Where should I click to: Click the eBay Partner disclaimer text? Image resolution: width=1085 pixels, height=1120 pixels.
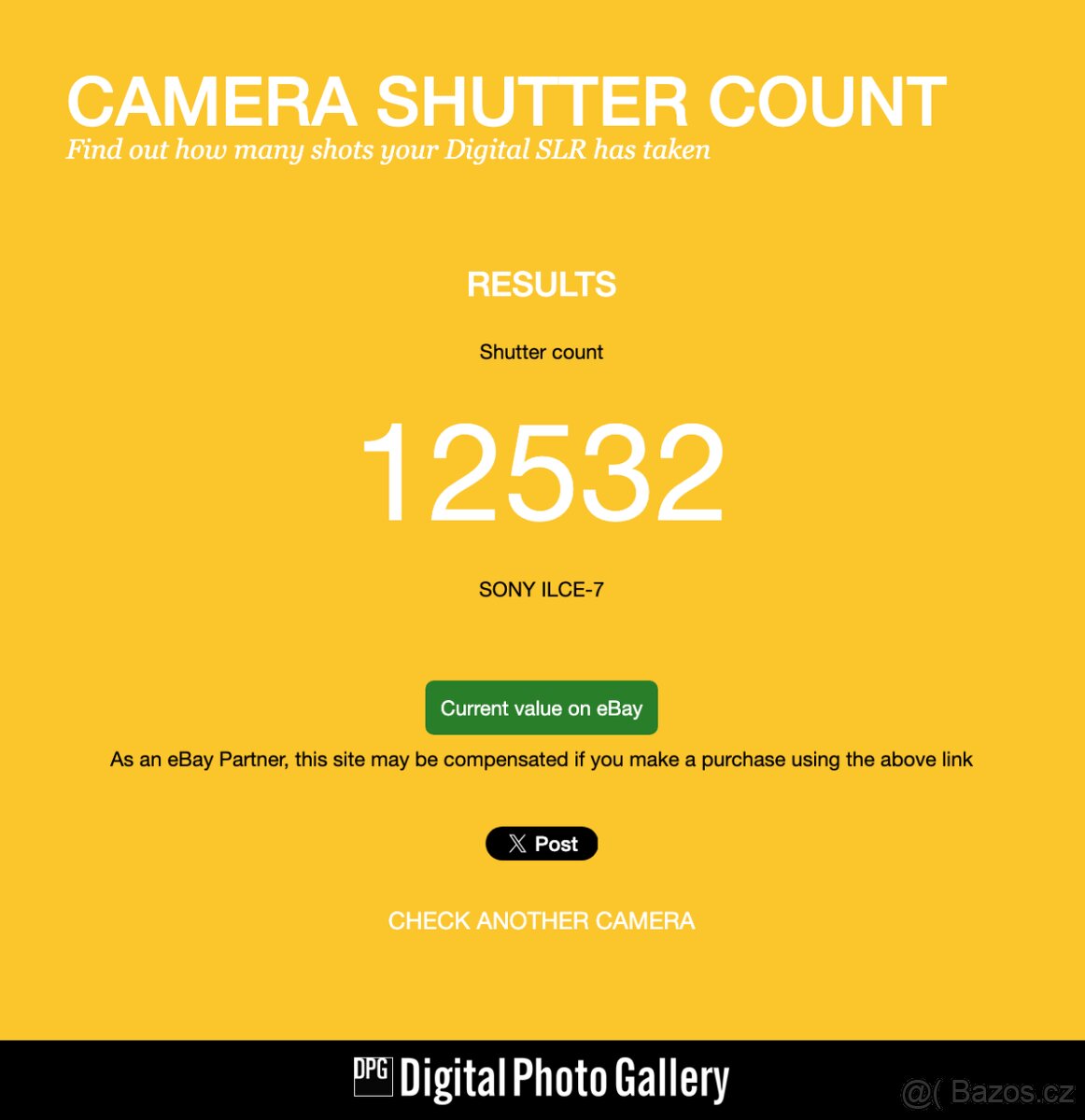[542, 760]
